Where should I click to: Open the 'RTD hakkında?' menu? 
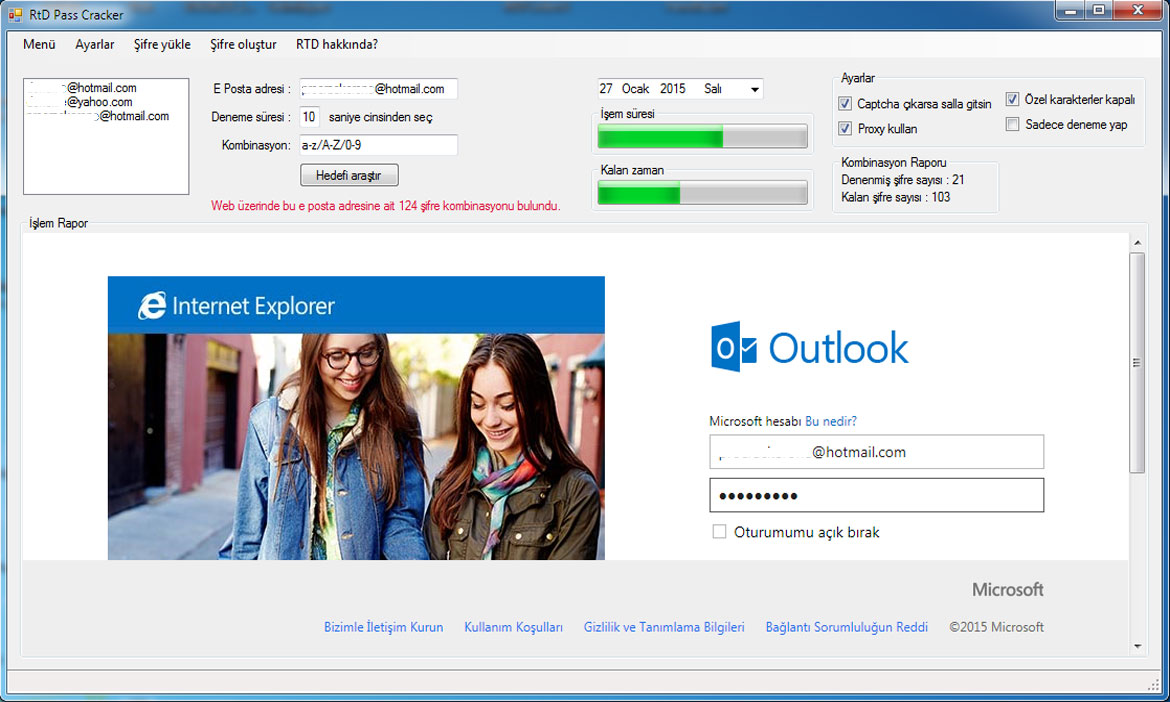(x=337, y=45)
